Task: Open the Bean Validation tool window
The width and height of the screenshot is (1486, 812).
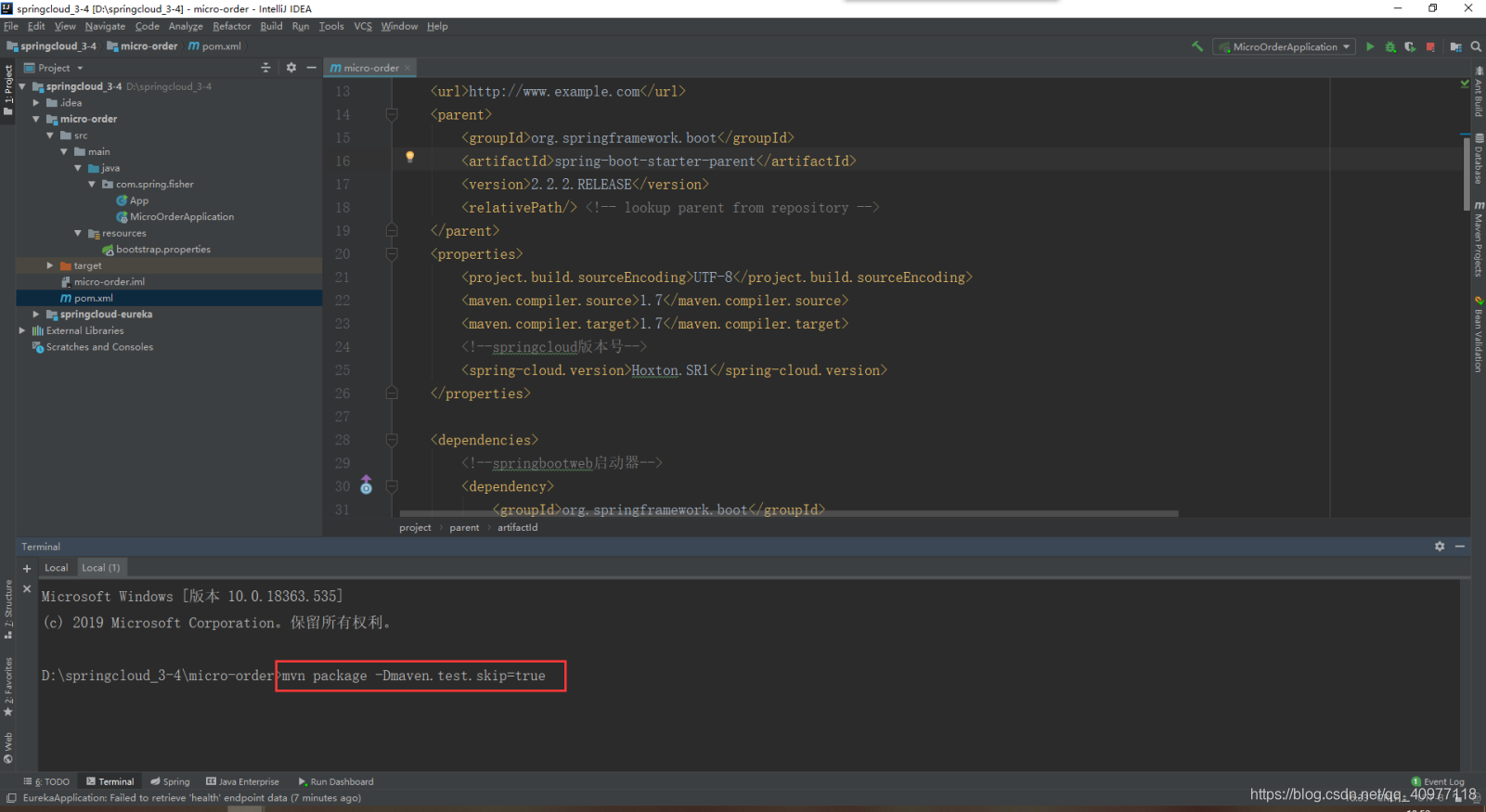Action: (1479, 334)
